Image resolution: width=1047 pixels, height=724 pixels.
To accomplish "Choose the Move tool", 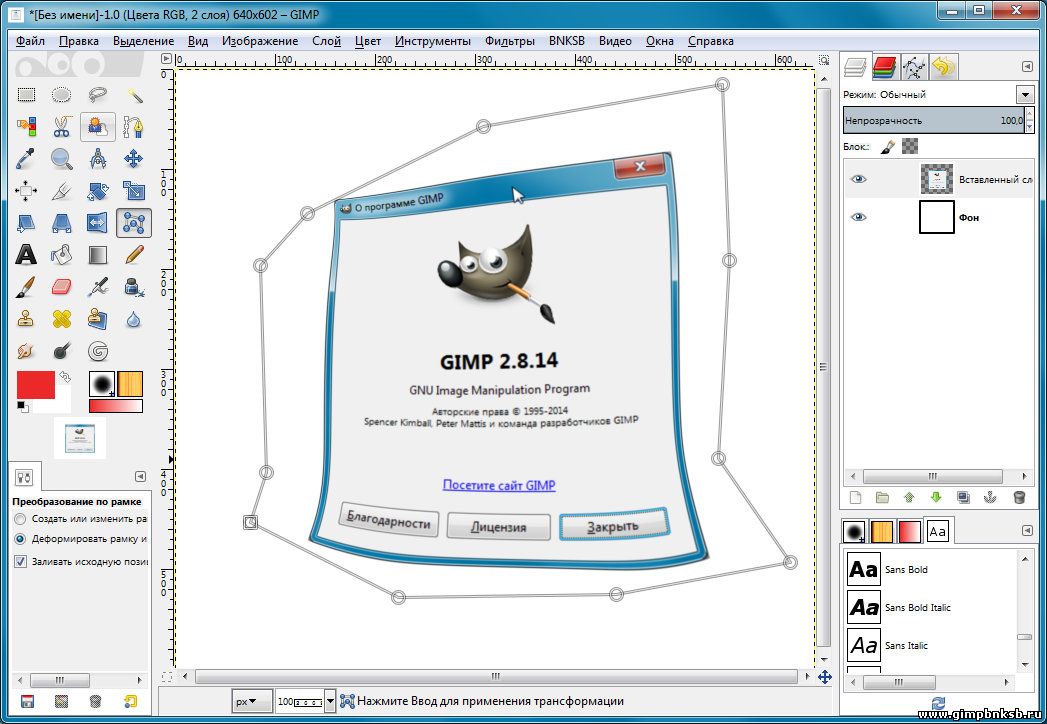I will coord(134,159).
